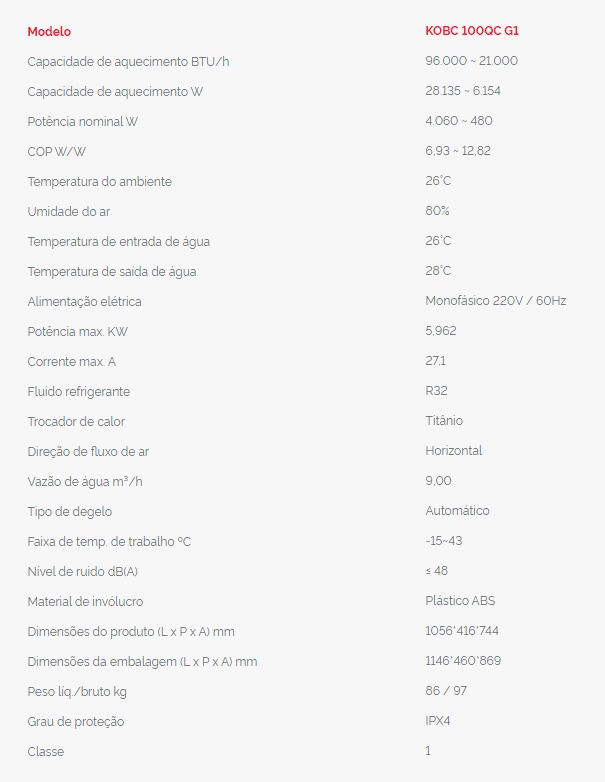
Task: Select the Automático defrost value
Action: tap(457, 511)
